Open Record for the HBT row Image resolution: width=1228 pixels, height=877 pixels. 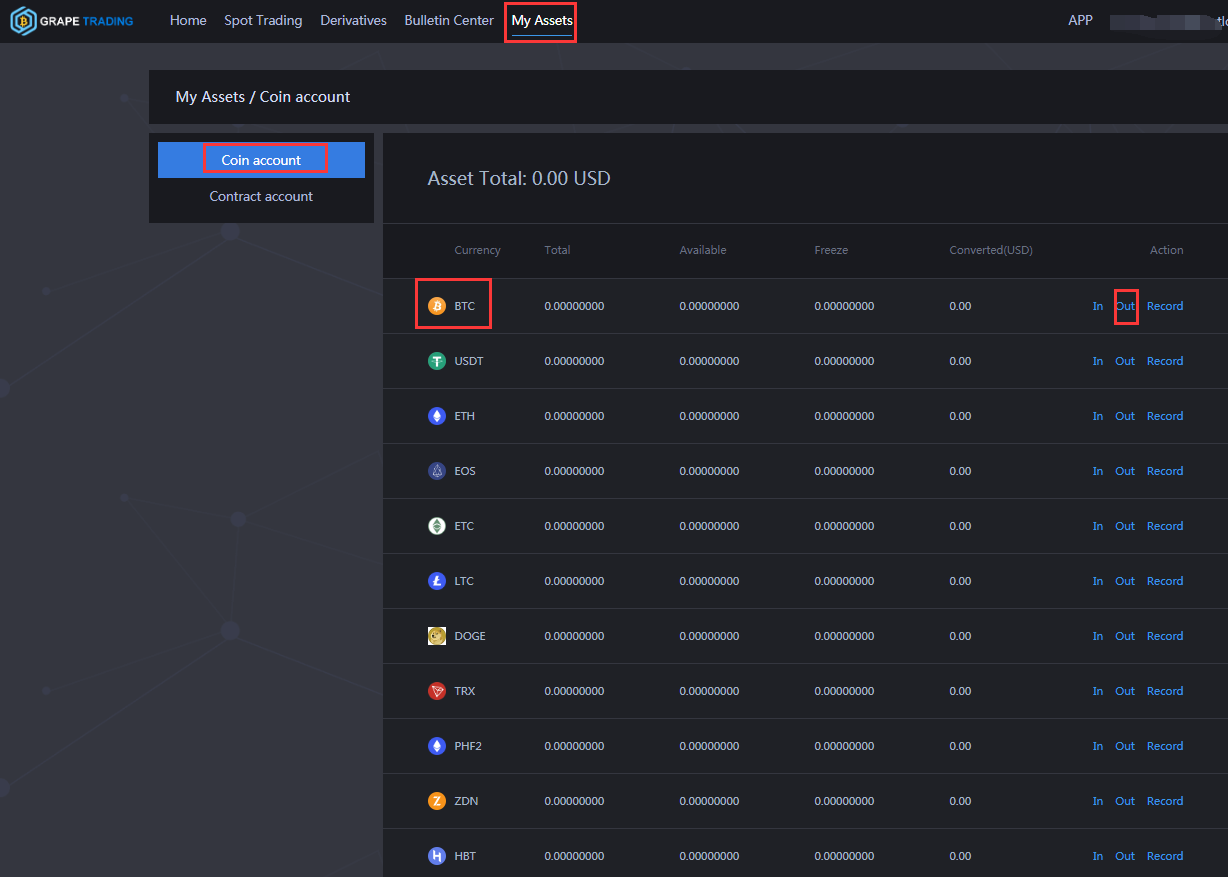tap(1165, 856)
